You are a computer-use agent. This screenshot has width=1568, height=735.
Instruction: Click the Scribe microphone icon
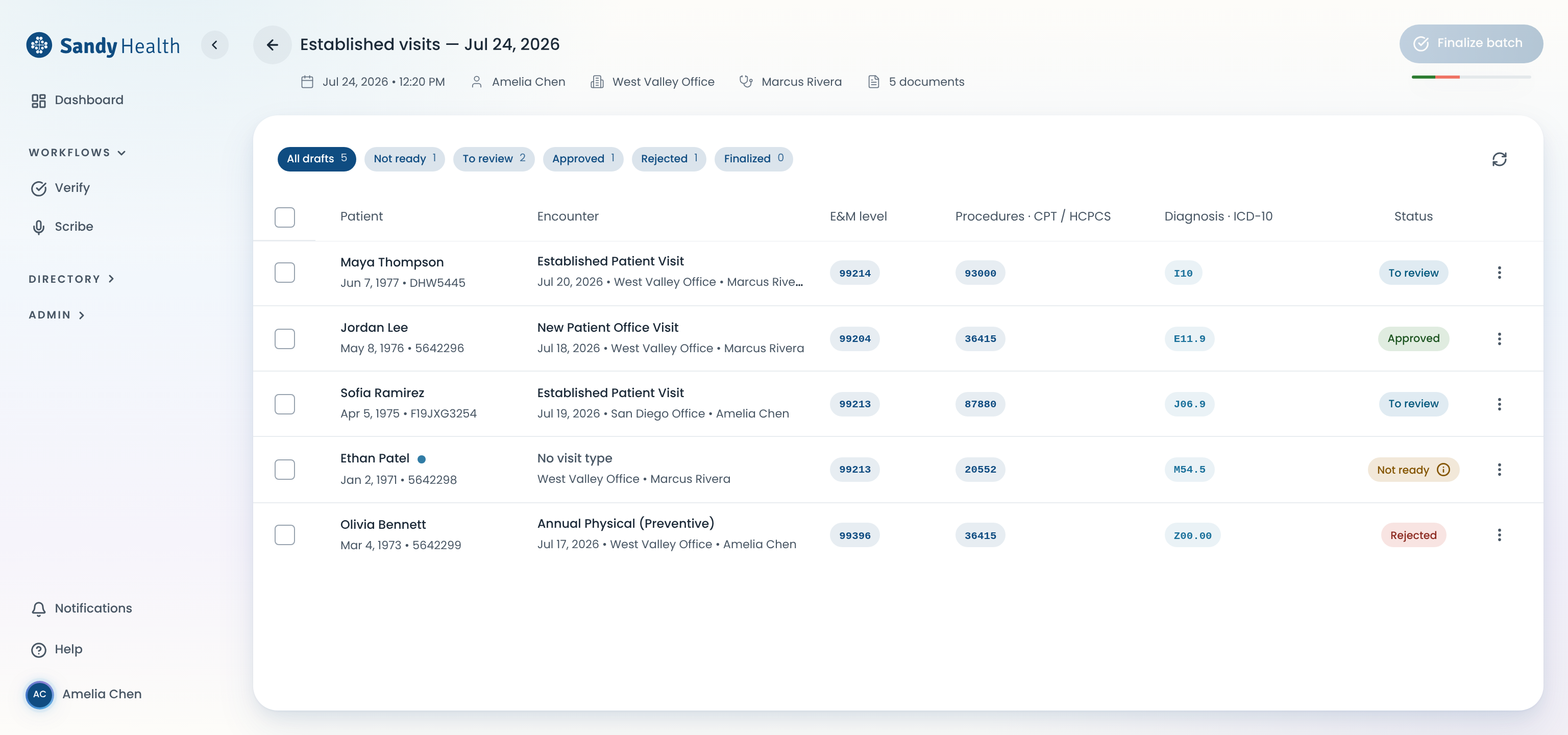coord(38,227)
